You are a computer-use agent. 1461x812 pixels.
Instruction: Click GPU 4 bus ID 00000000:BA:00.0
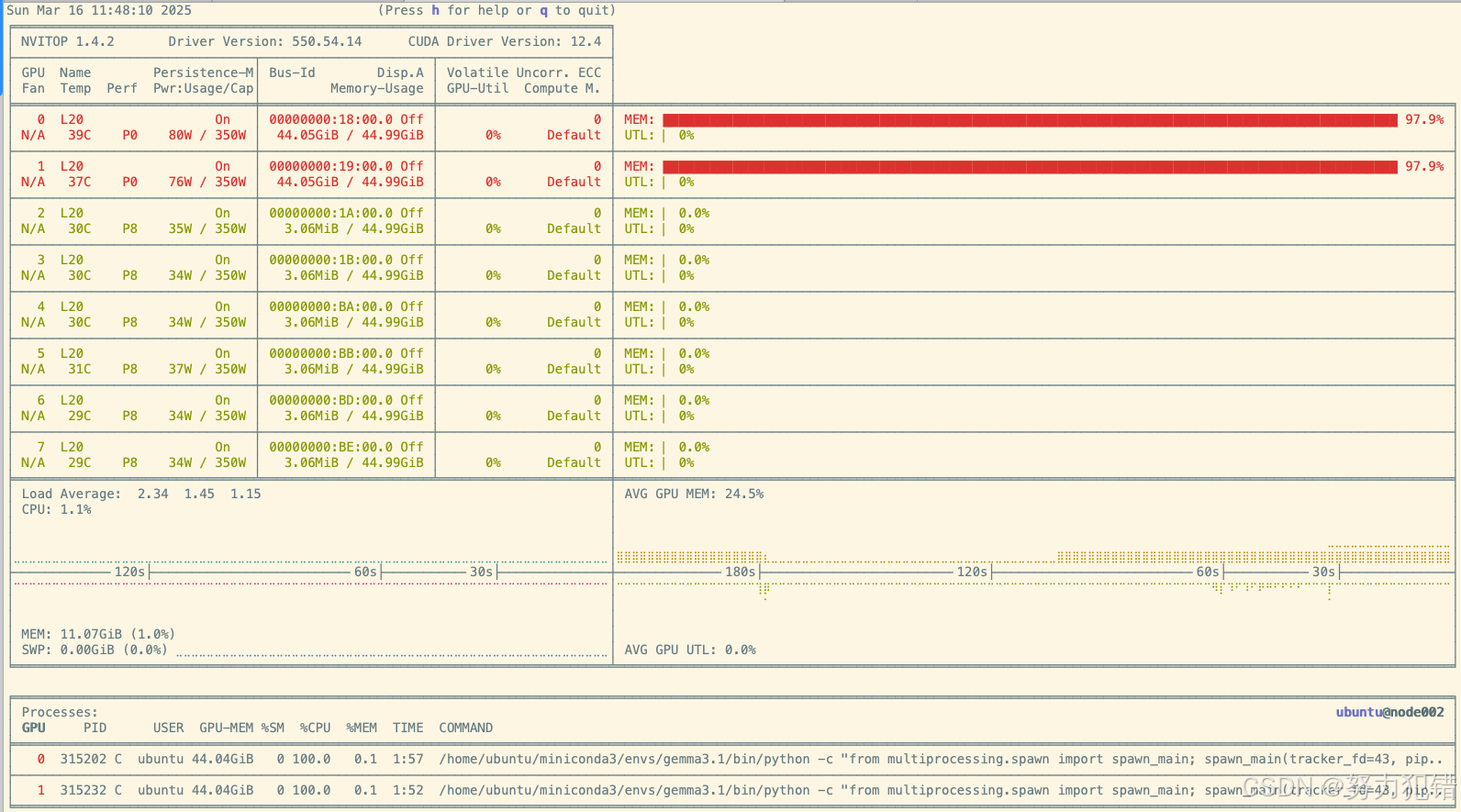click(330, 306)
